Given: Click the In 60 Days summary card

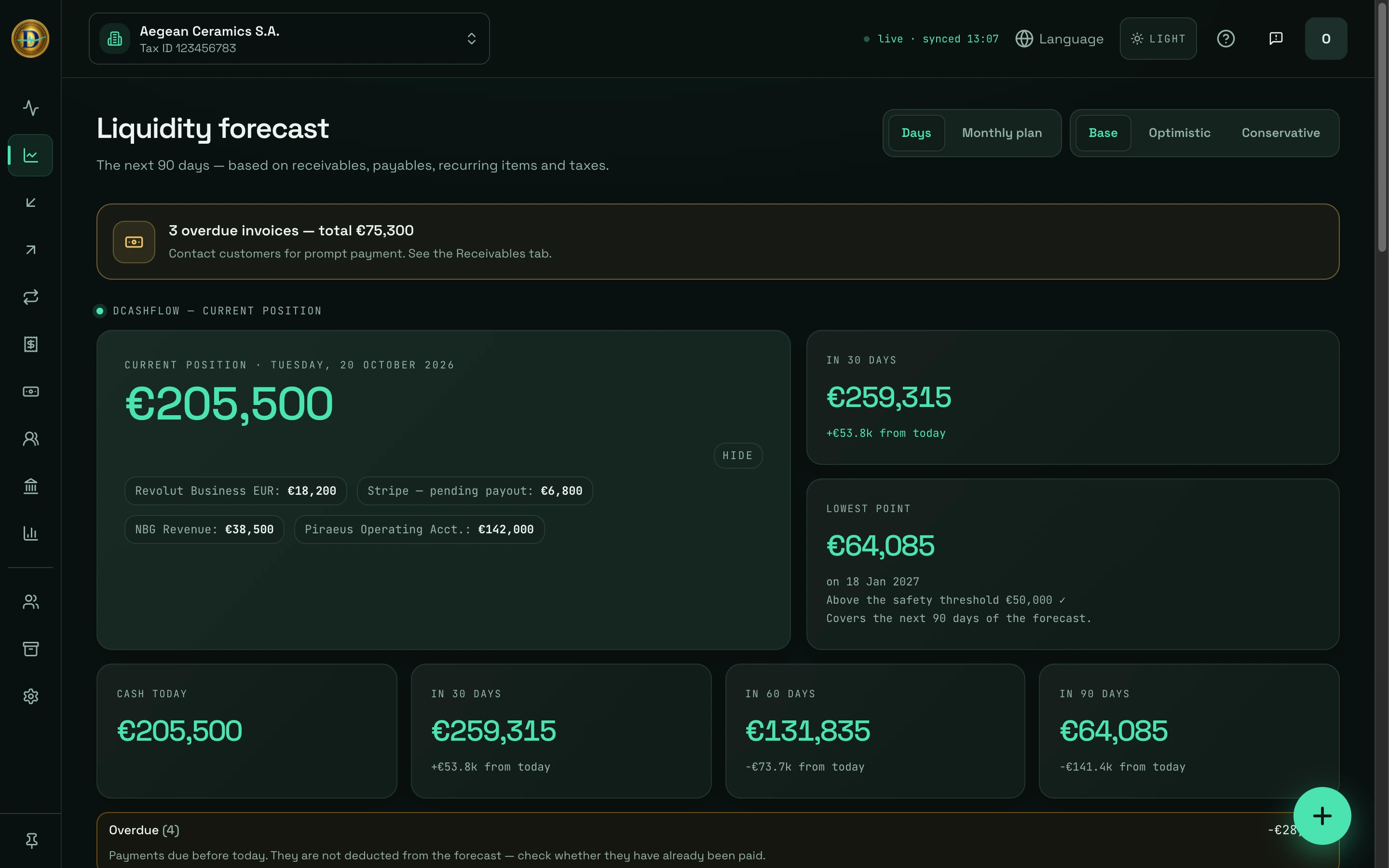Looking at the screenshot, I should tap(875, 731).
